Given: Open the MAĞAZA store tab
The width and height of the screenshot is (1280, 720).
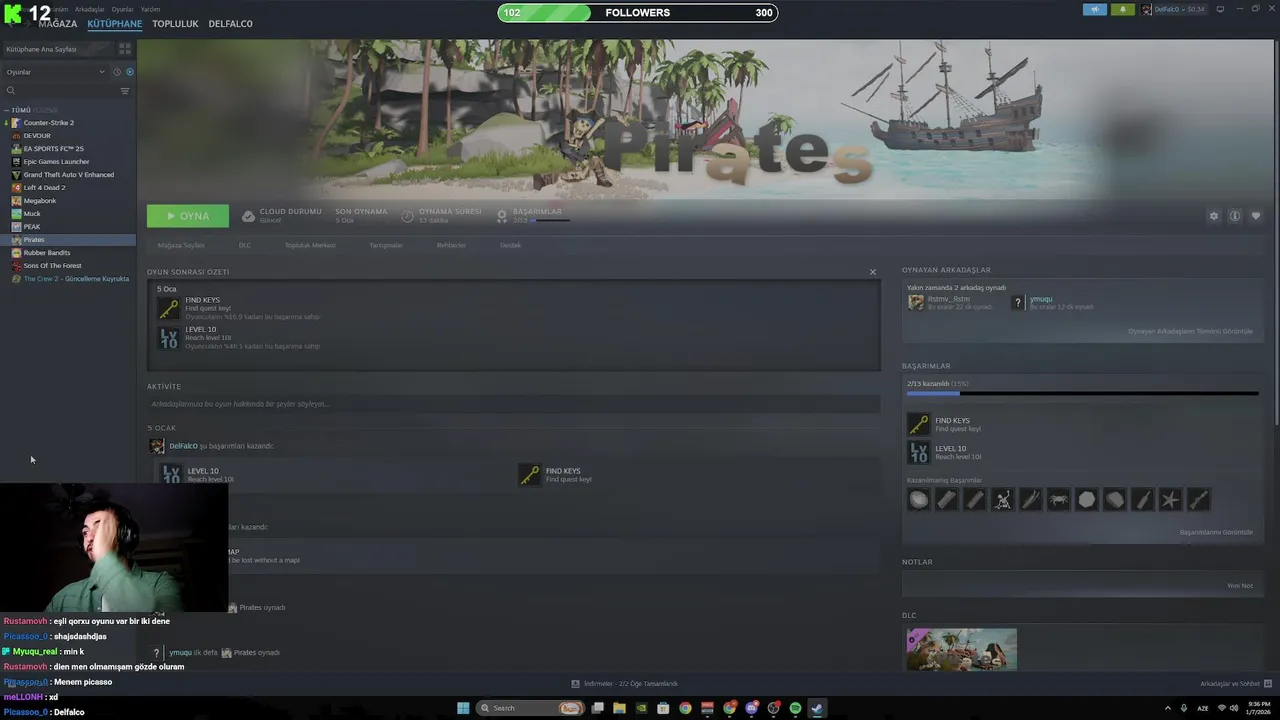Looking at the screenshot, I should [57, 24].
